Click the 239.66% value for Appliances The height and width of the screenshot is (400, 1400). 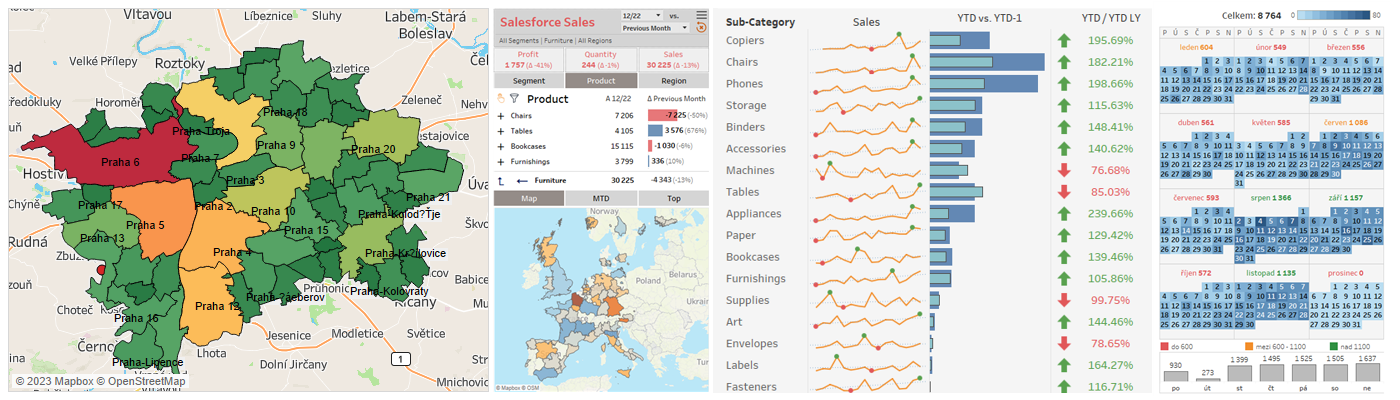pos(1111,214)
